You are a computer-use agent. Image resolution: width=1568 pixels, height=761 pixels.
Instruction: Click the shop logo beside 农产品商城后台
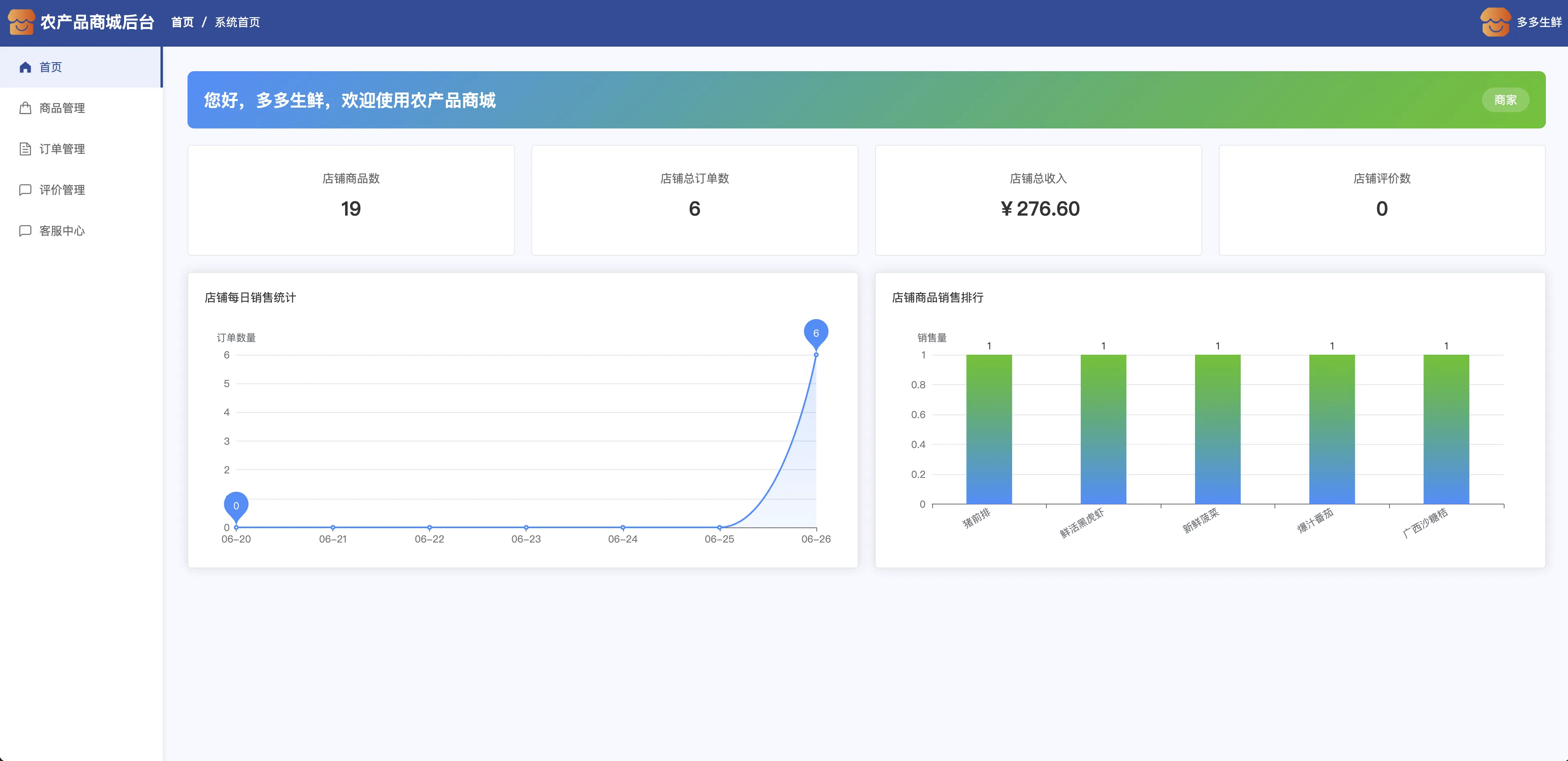click(21, 22)
